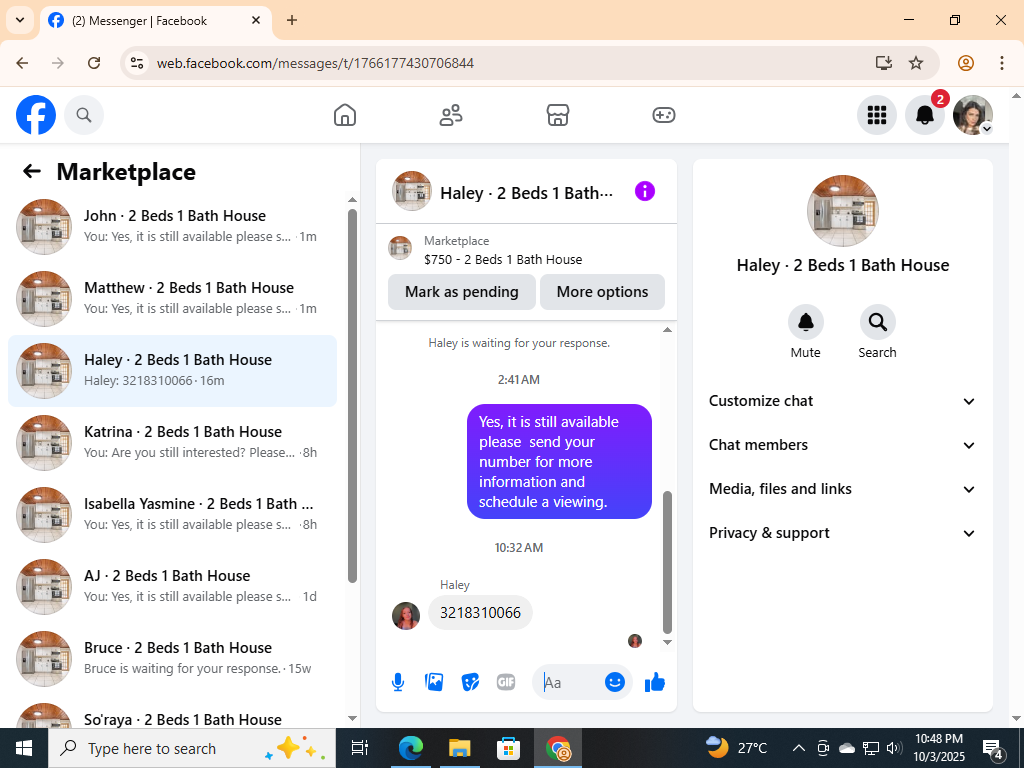Open the Gaming controller icon
1024x768 pixels.
(x=664, y=115)
